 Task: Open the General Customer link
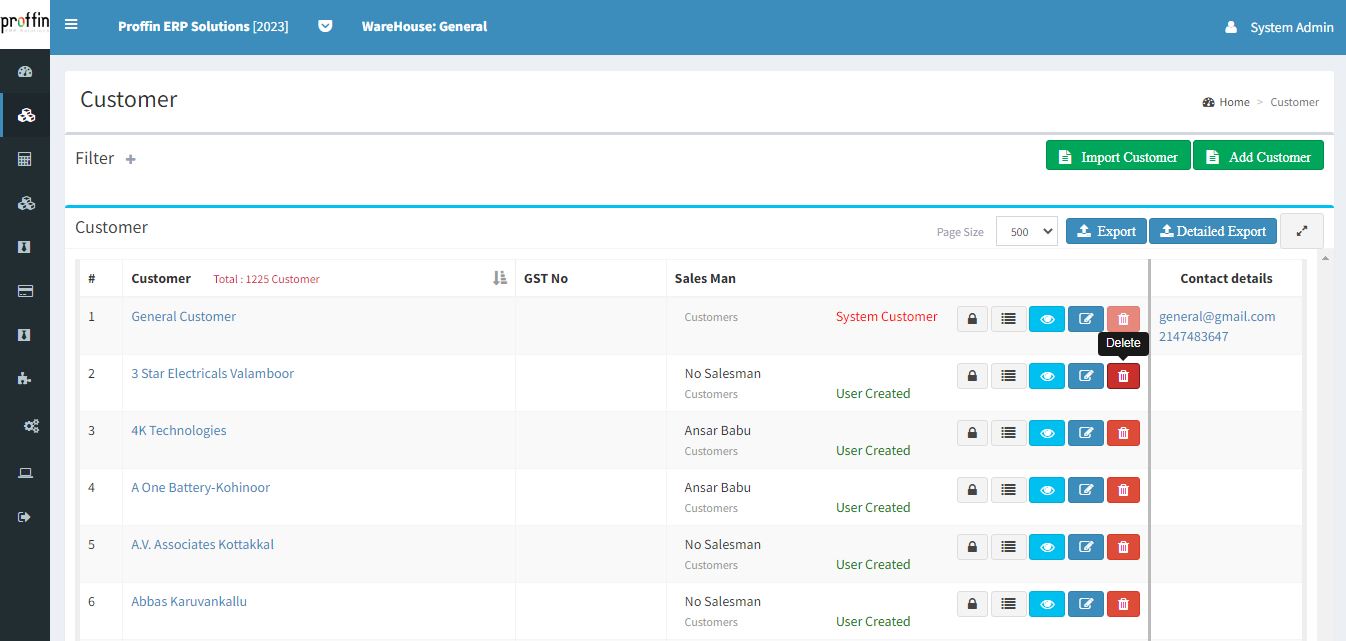pyautogui.click(x=184, y=316)
